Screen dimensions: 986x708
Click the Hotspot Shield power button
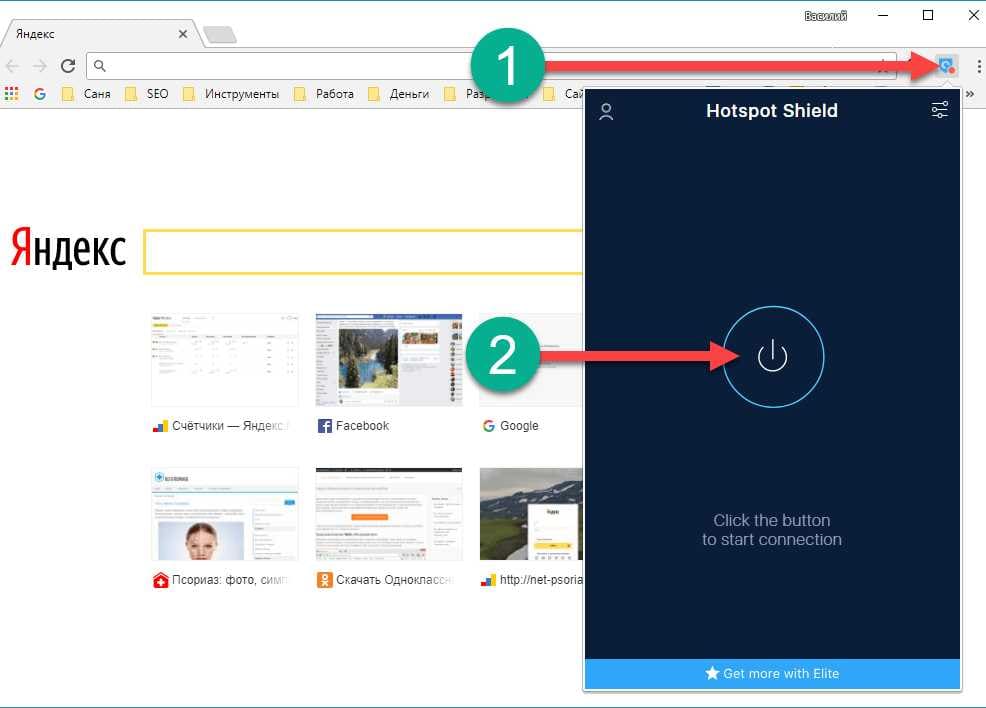point(773,357)
